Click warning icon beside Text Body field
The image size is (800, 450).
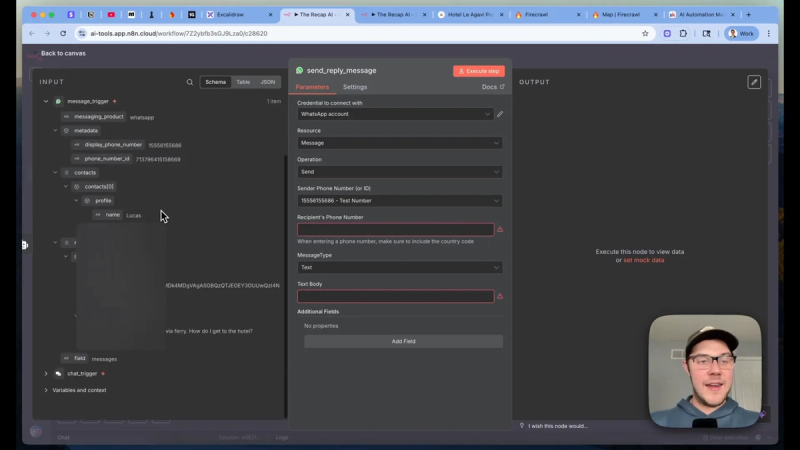[x=500, y=296]
